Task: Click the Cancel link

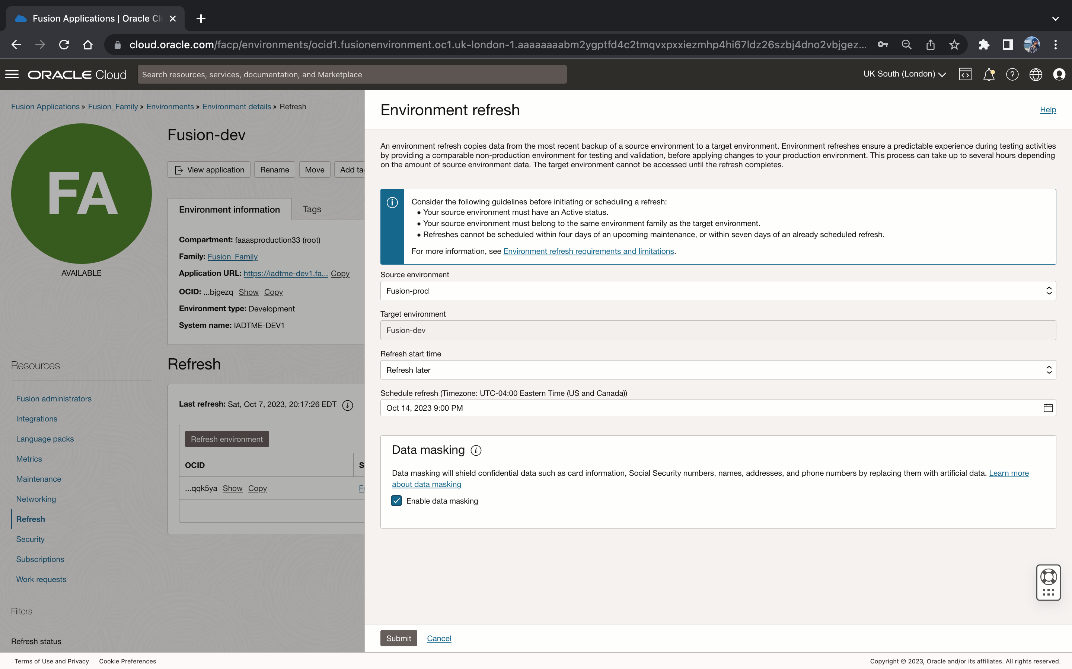Action: coord(439,638)
